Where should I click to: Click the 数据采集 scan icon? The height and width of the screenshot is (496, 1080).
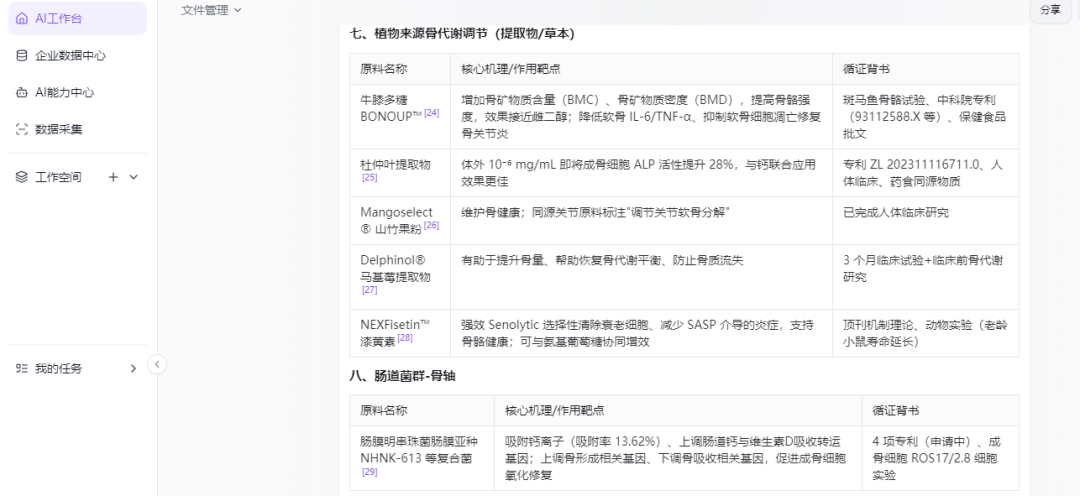coord(22,129)
